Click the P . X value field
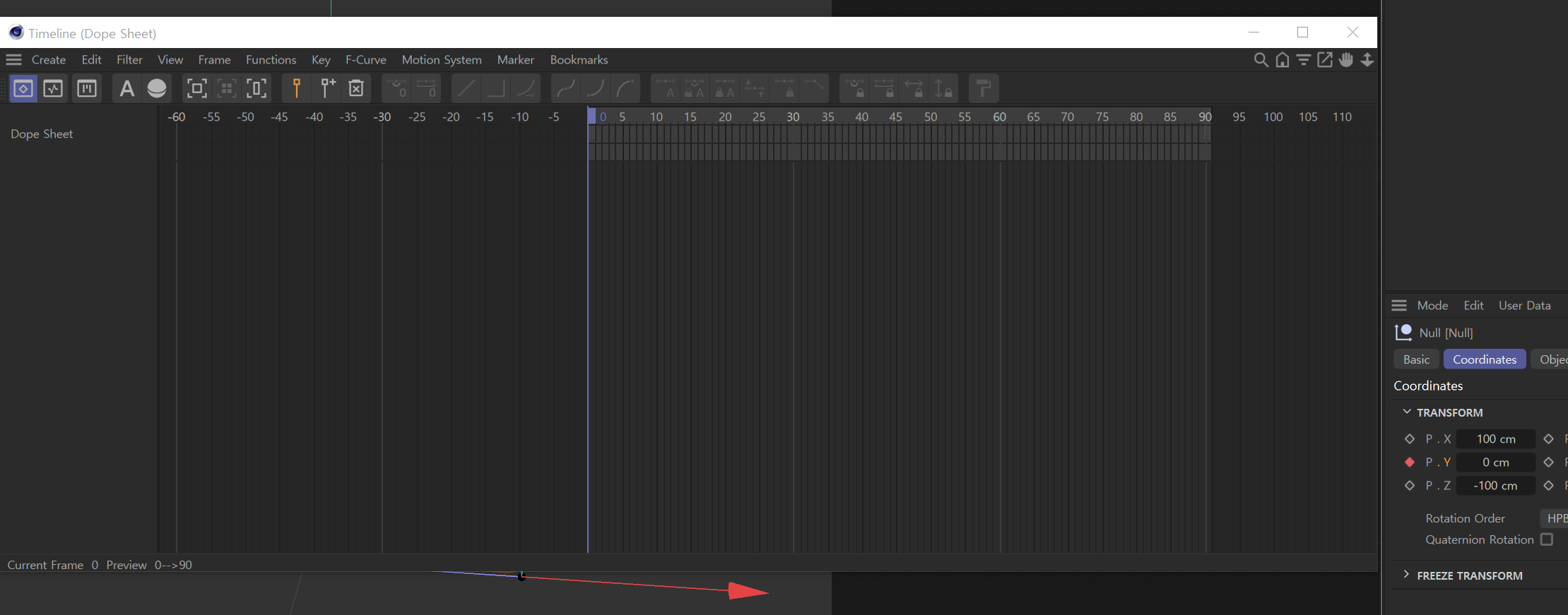 pyautogui.click(x=1496, y=439)
